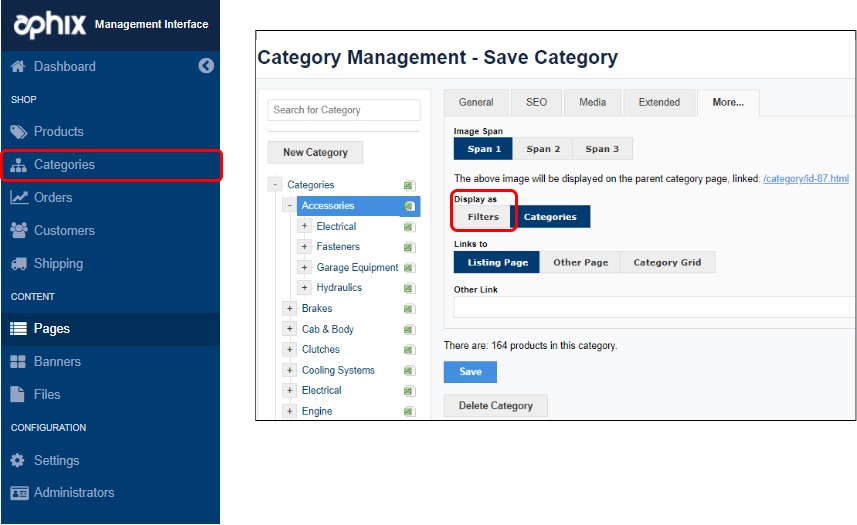857x525 pixels.
Task: Click the Shipping truck icon
Action: [x=18, y=264]
